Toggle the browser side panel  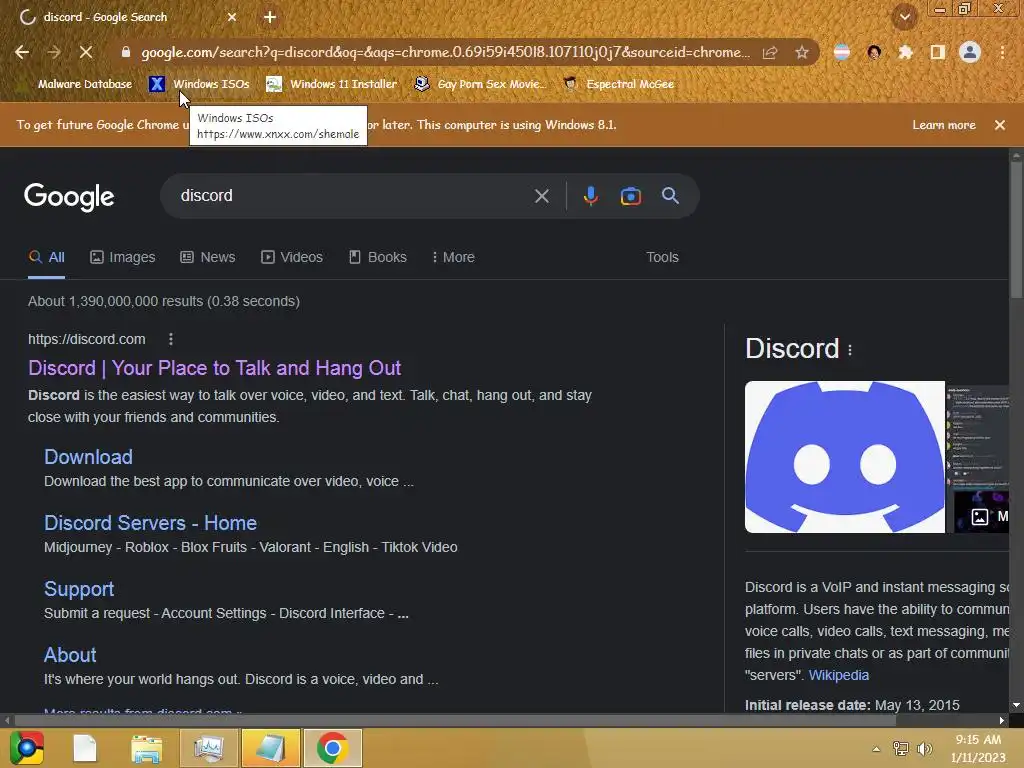[x=937, y=52]
